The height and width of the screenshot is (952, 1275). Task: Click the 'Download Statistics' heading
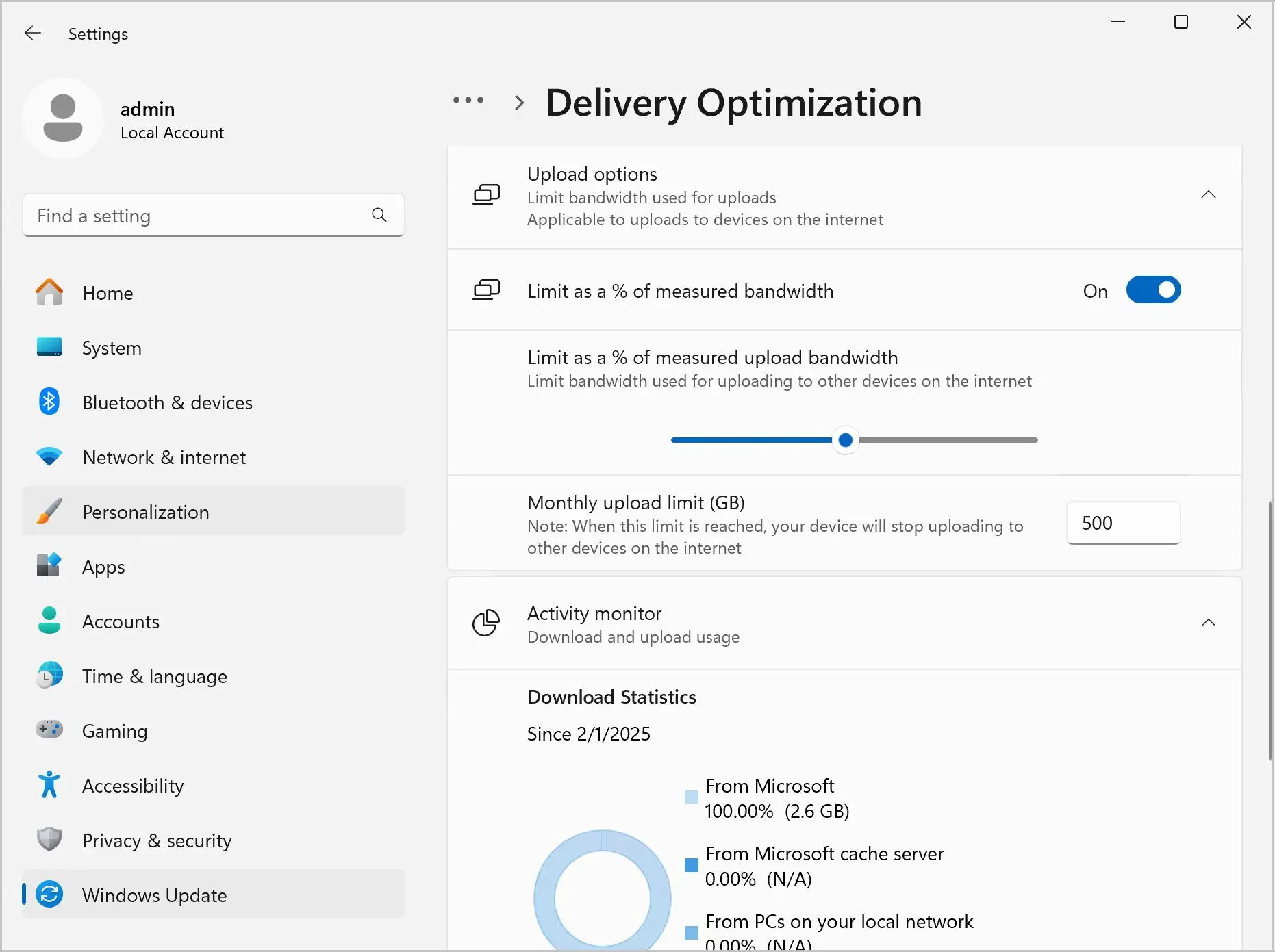pyautogui.click(x=611, y=697)
